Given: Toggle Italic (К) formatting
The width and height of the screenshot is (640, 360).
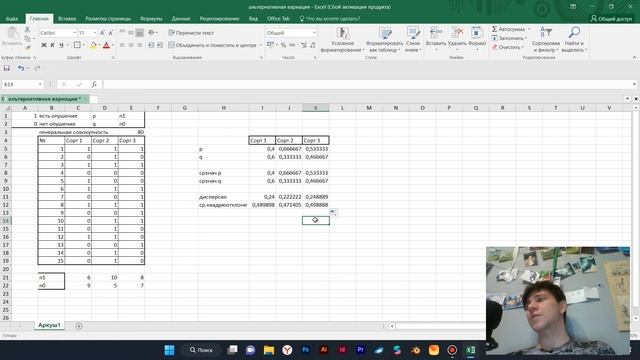Looking at the screenshot, I should click(52, 45).
